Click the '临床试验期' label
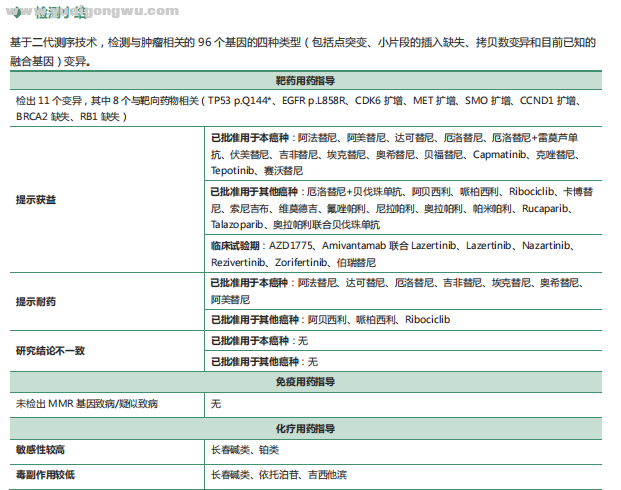Screen dimensions: 621x490 click(235, 246)
